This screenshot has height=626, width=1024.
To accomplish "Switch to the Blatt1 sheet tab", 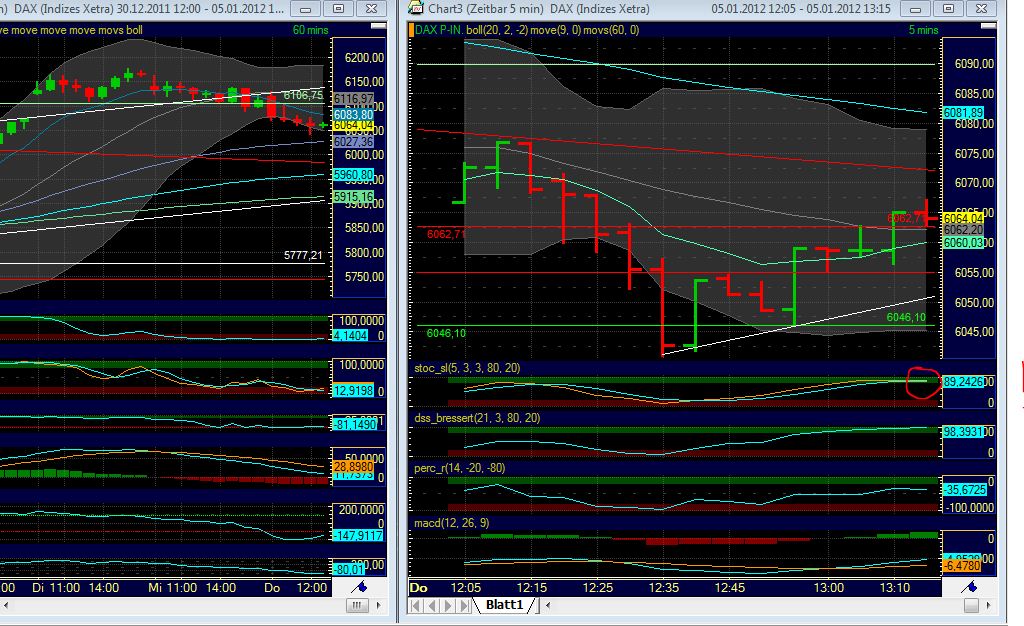I will [x=505, y=604].
